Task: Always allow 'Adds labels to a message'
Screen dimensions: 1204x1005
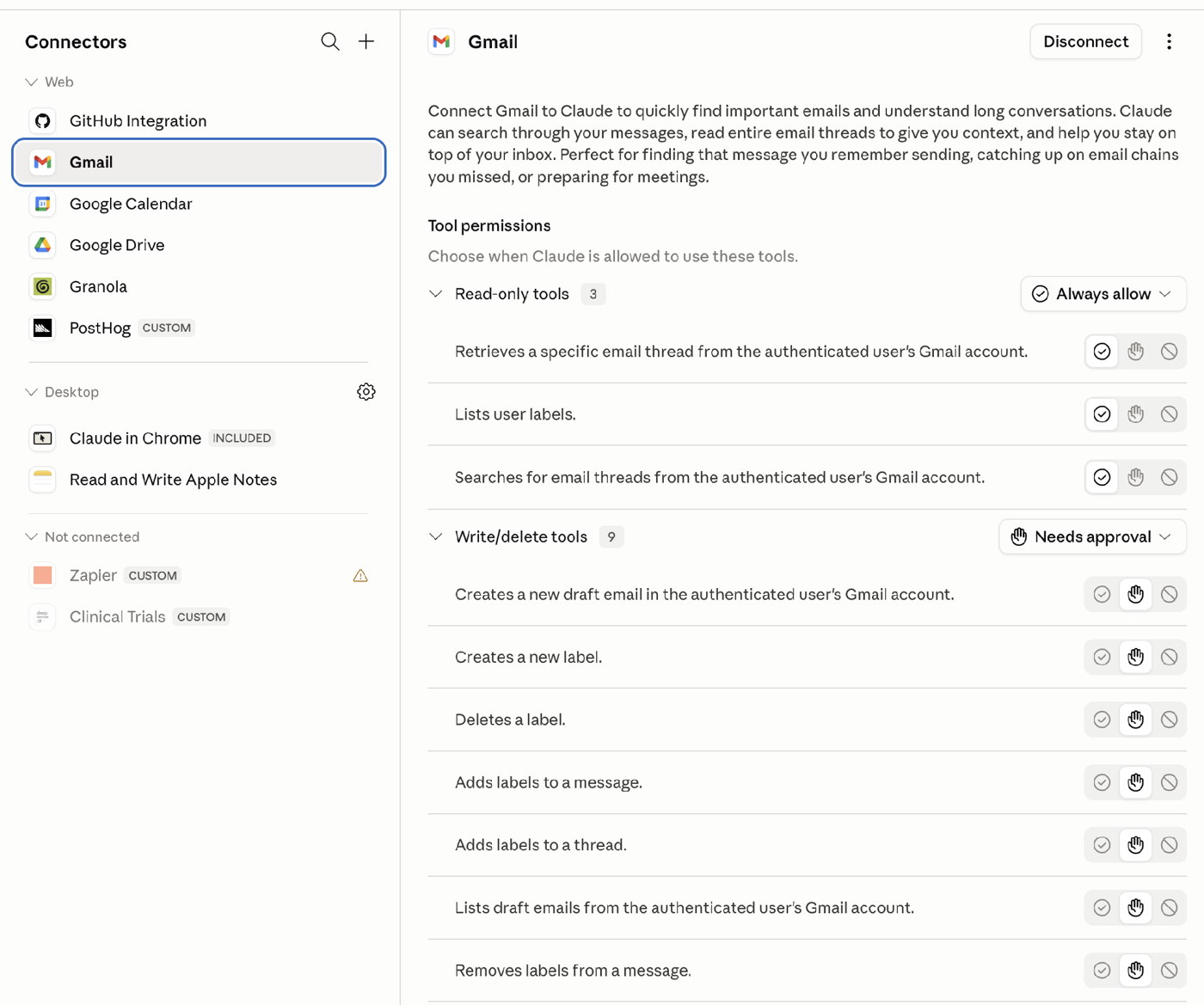Action: click(1102, 782)
